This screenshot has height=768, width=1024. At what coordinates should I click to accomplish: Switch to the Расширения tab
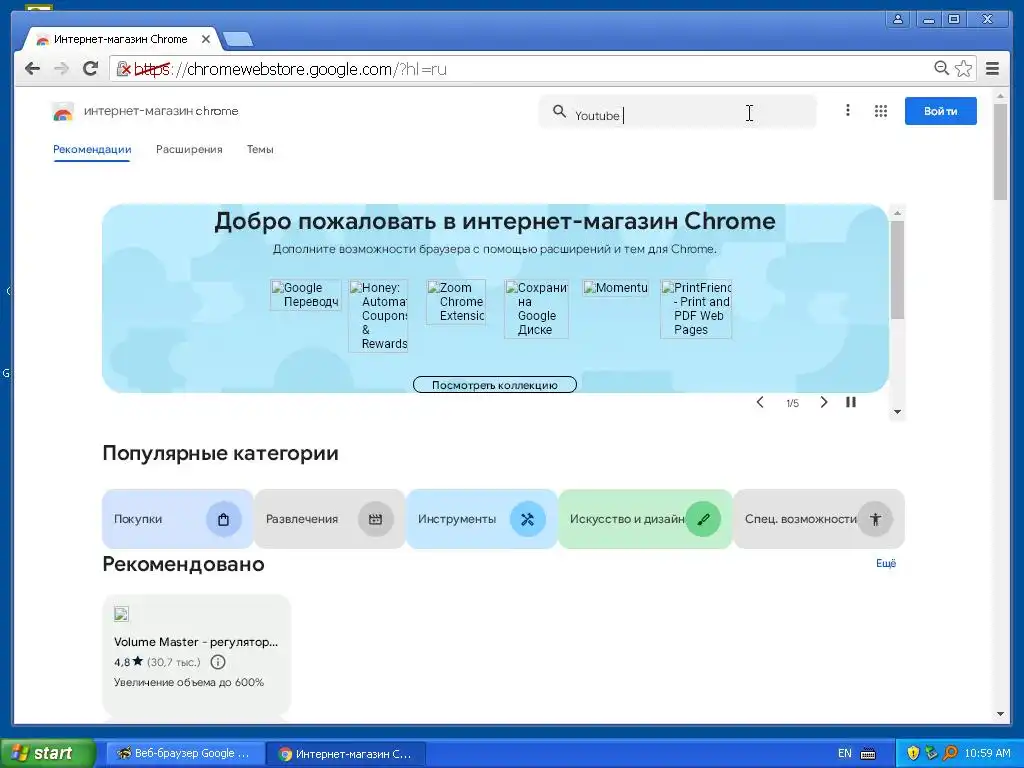tap(189, 150)
